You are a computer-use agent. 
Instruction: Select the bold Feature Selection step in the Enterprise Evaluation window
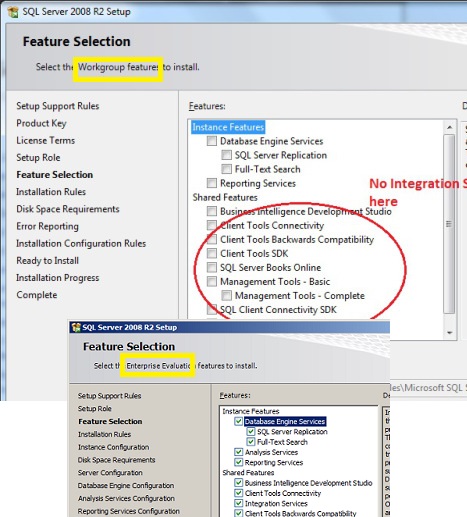pyautogui.click(x=110, y=421)
